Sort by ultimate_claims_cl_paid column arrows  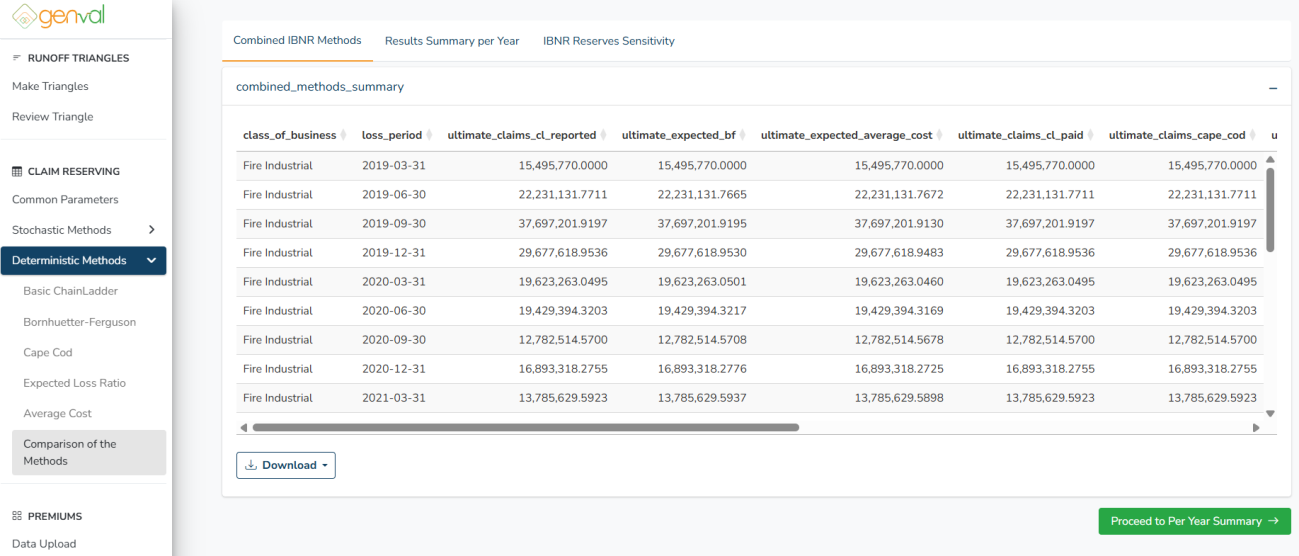click(1090, 135)
